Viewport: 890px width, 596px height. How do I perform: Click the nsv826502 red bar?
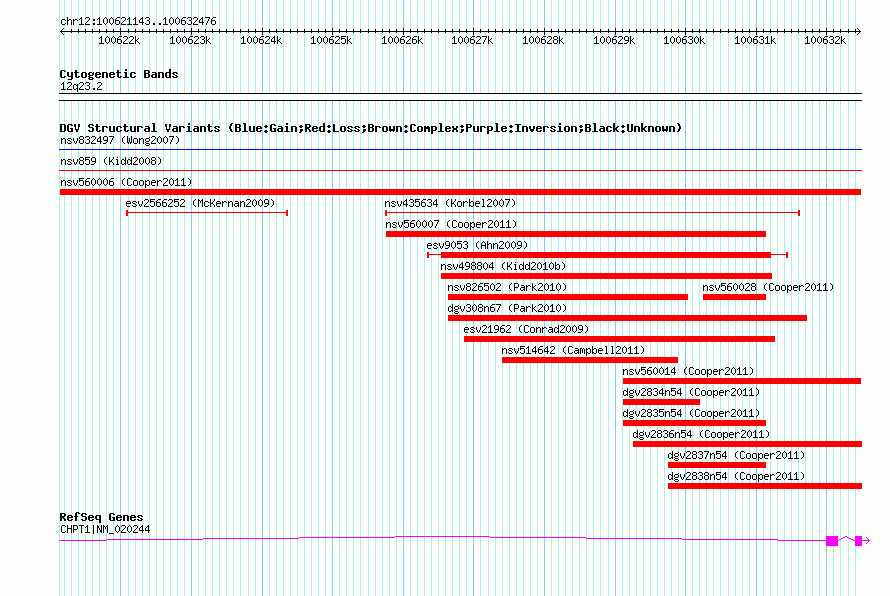568,297
